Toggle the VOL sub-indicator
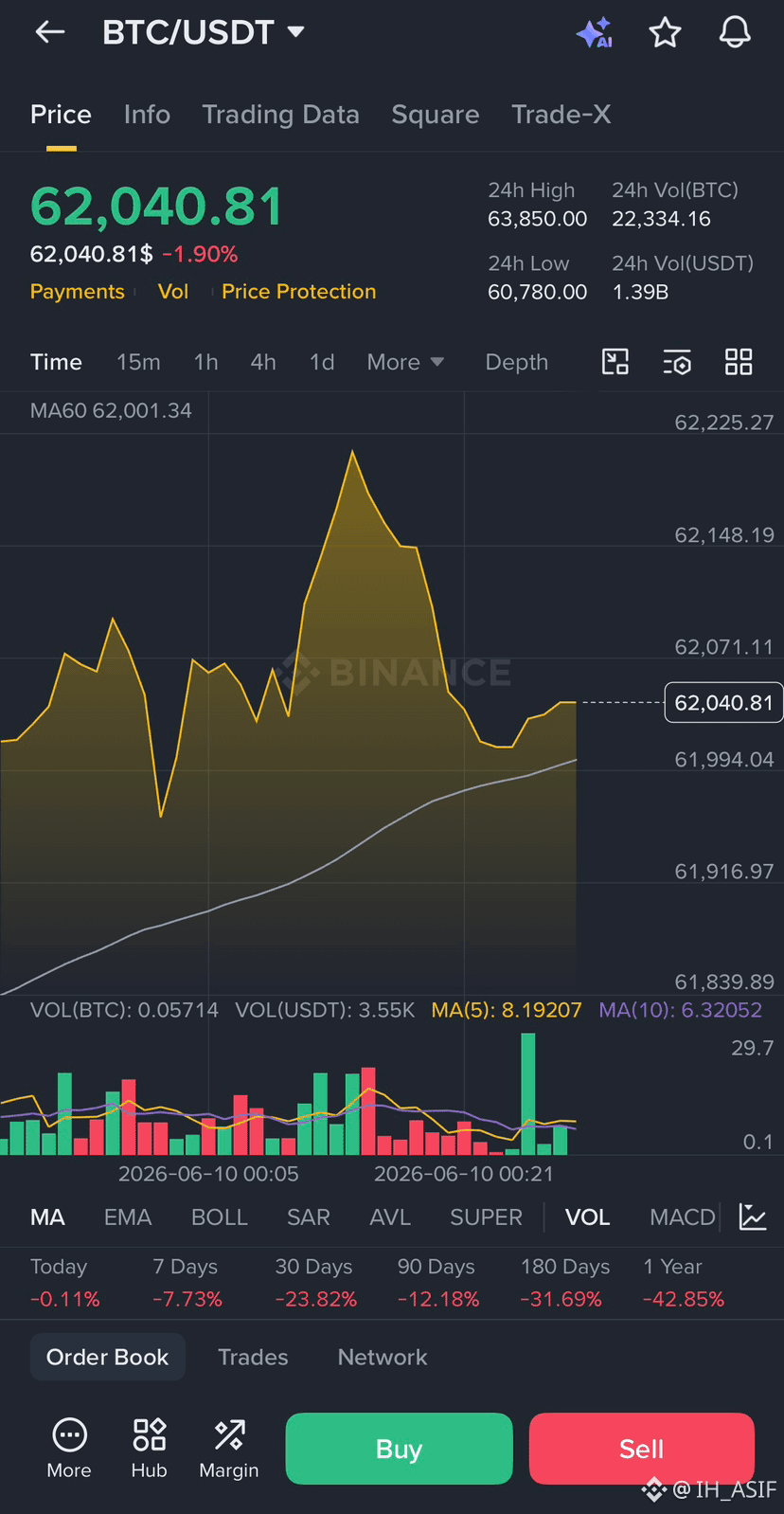 tap(587, 1217)
